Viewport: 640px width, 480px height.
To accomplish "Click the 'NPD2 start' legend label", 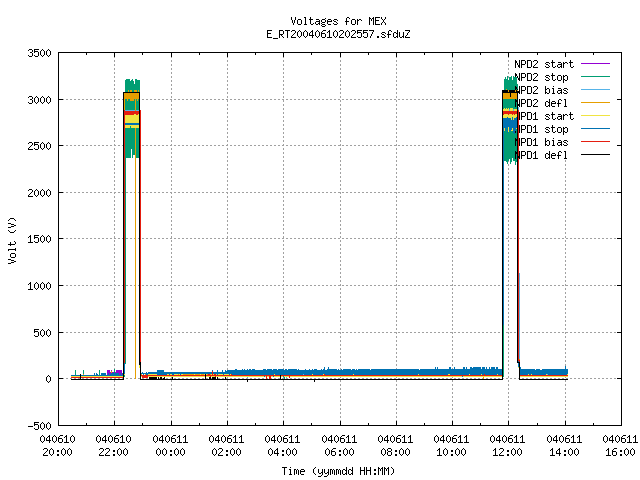I will tap(544, 64).
